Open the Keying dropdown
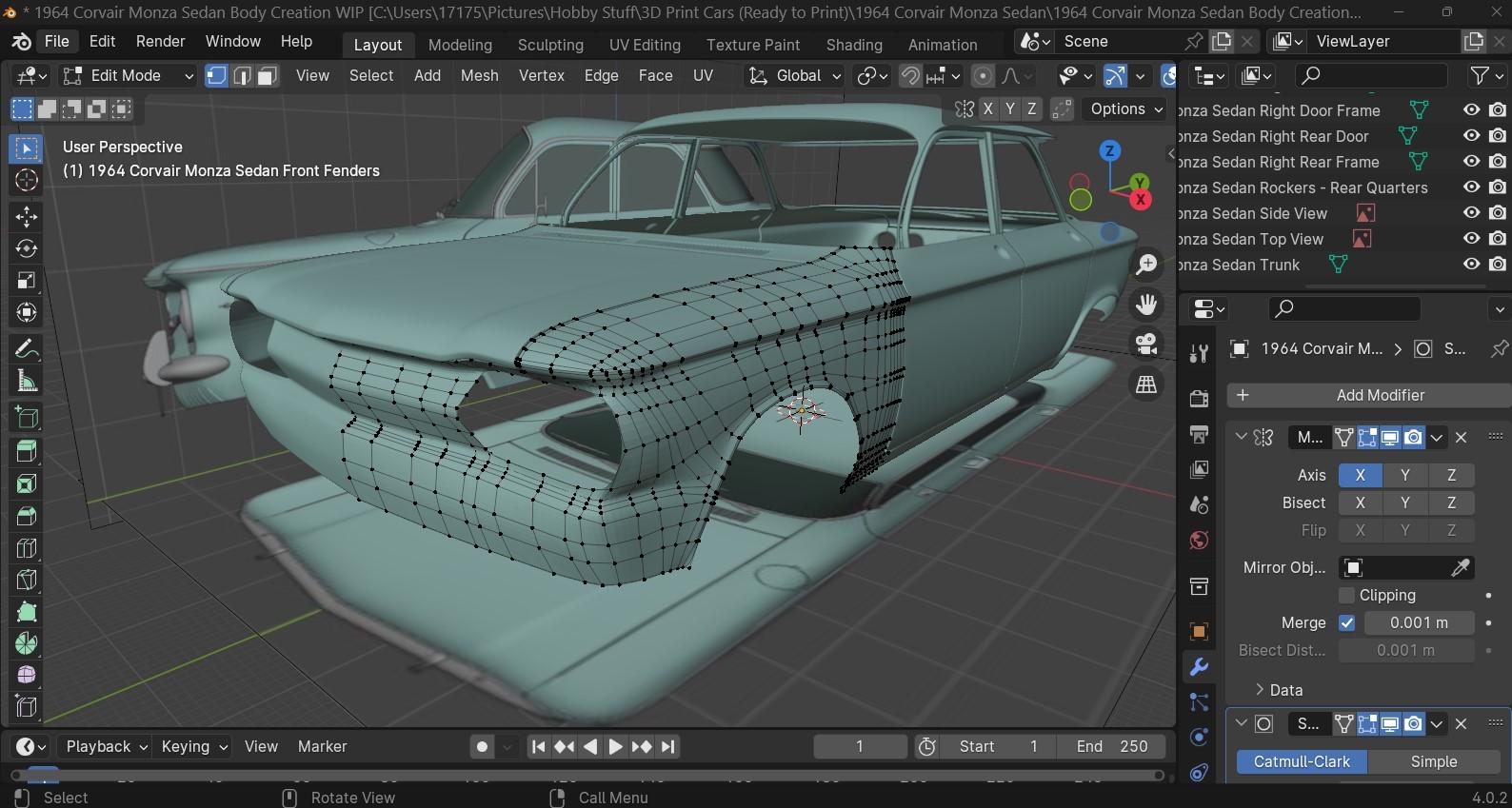Screen dimensions: 1512x808 point(194,747)
